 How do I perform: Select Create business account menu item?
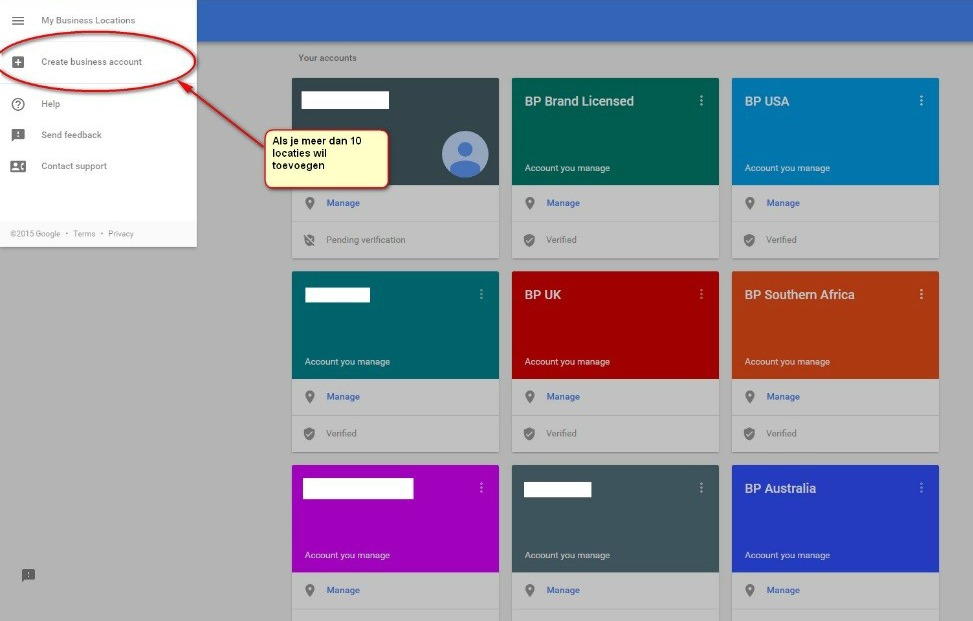tap(99, 62)
